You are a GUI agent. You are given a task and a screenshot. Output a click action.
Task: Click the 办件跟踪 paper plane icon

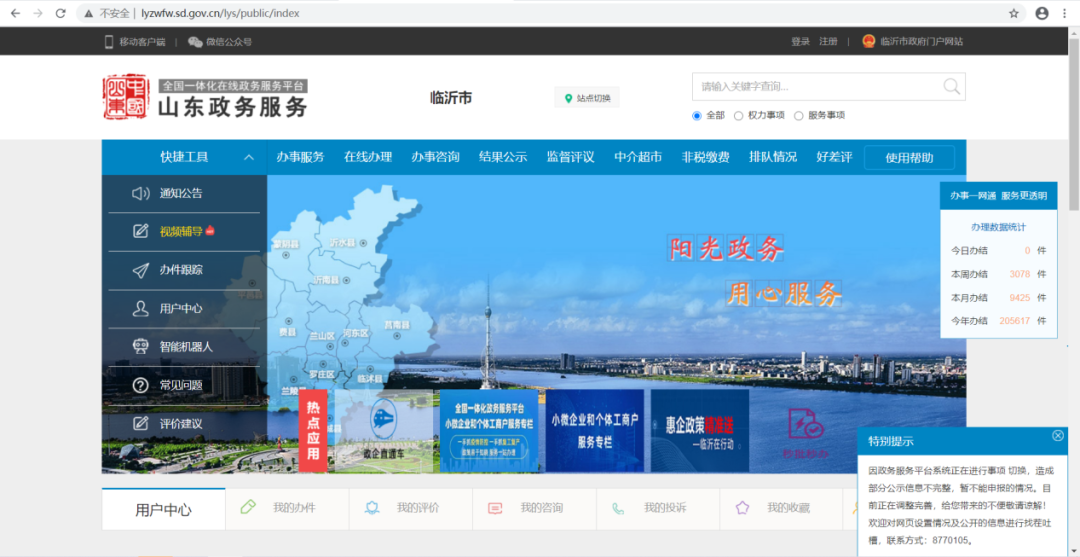click(141, 270)
